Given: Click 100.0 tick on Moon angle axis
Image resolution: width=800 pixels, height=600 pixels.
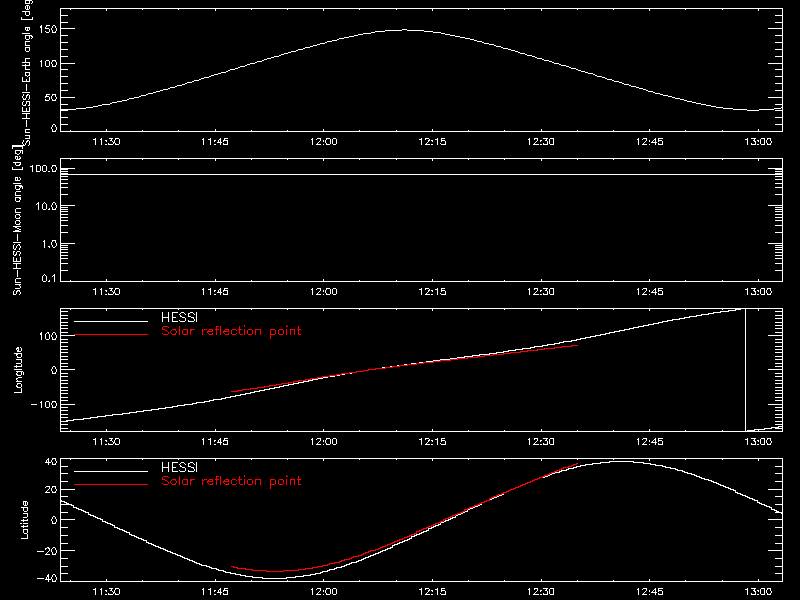Looking at the screenshot, I should point(43,169).
